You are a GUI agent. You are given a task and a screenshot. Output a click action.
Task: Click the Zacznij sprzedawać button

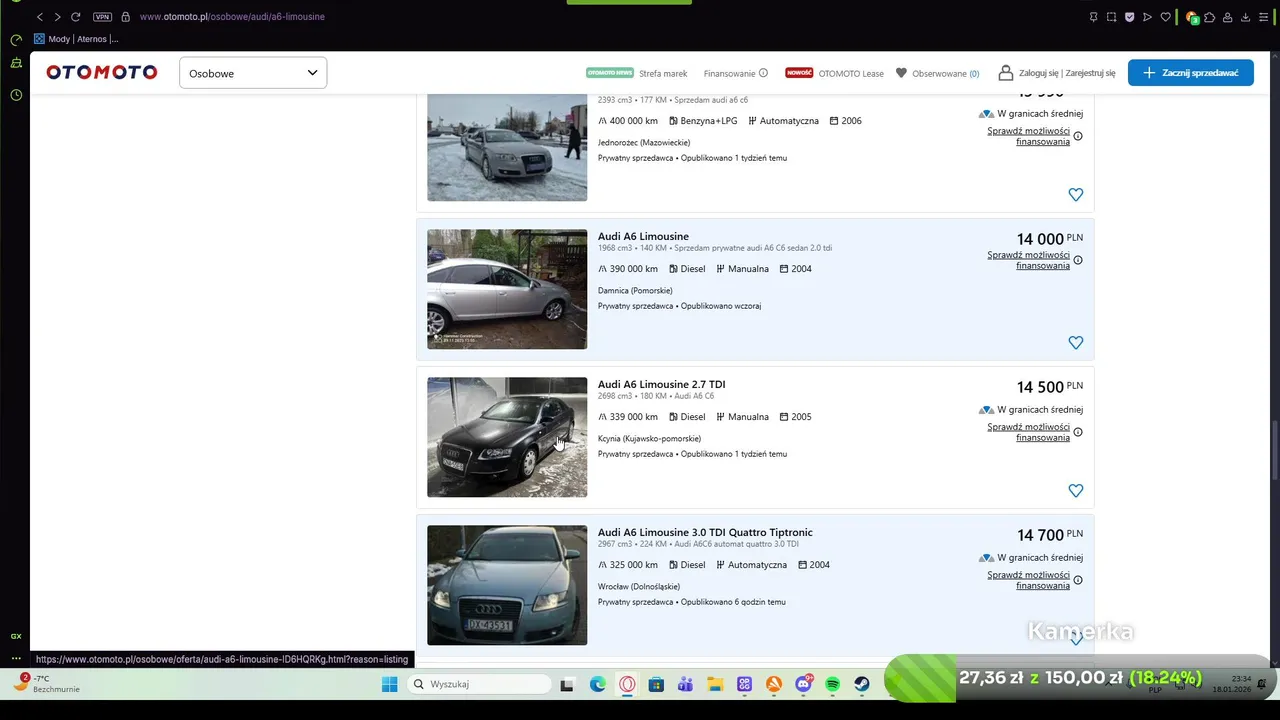click(x=1190, y=73)
